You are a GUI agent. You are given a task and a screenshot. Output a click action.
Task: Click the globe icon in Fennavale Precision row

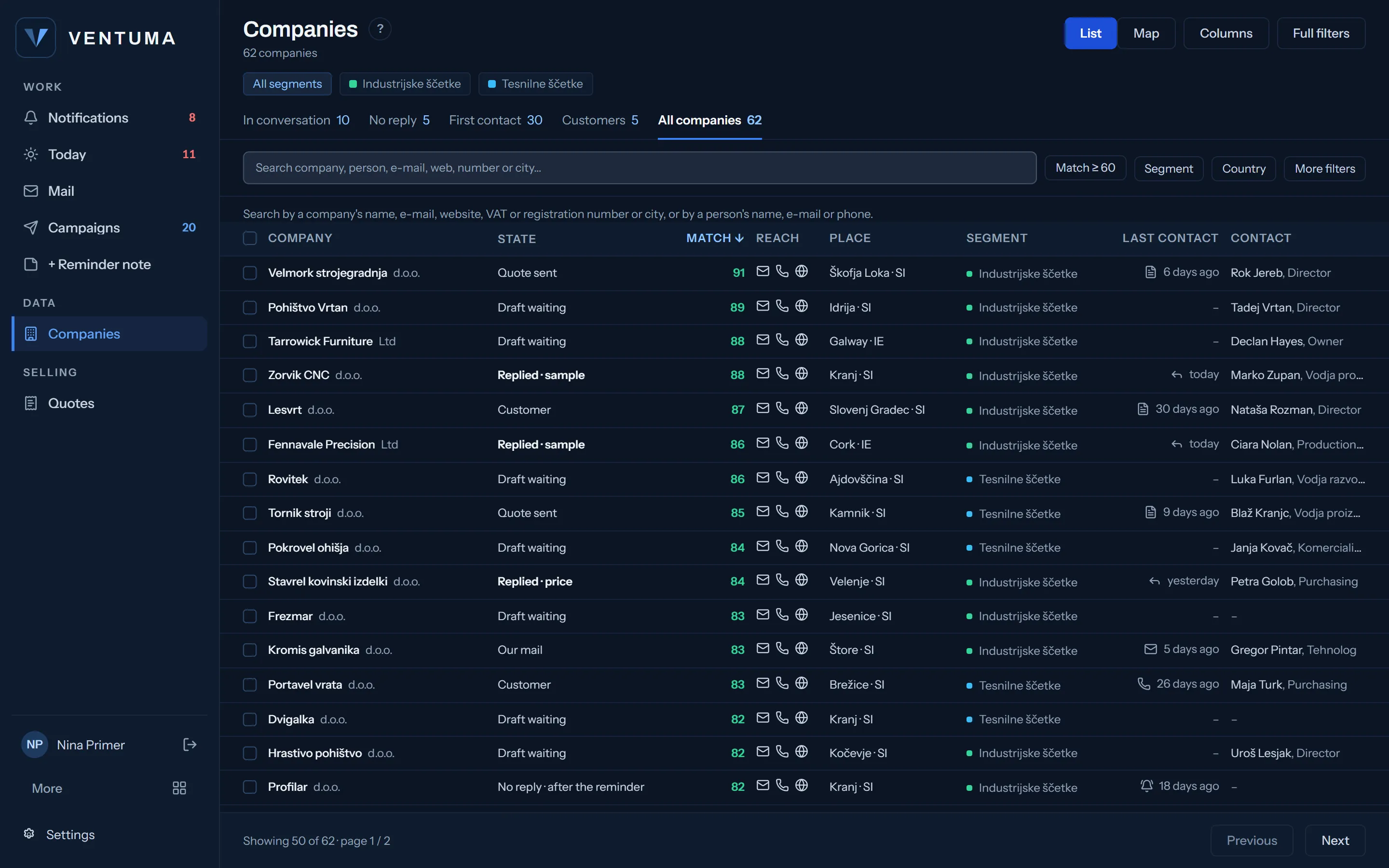(801, 443)
